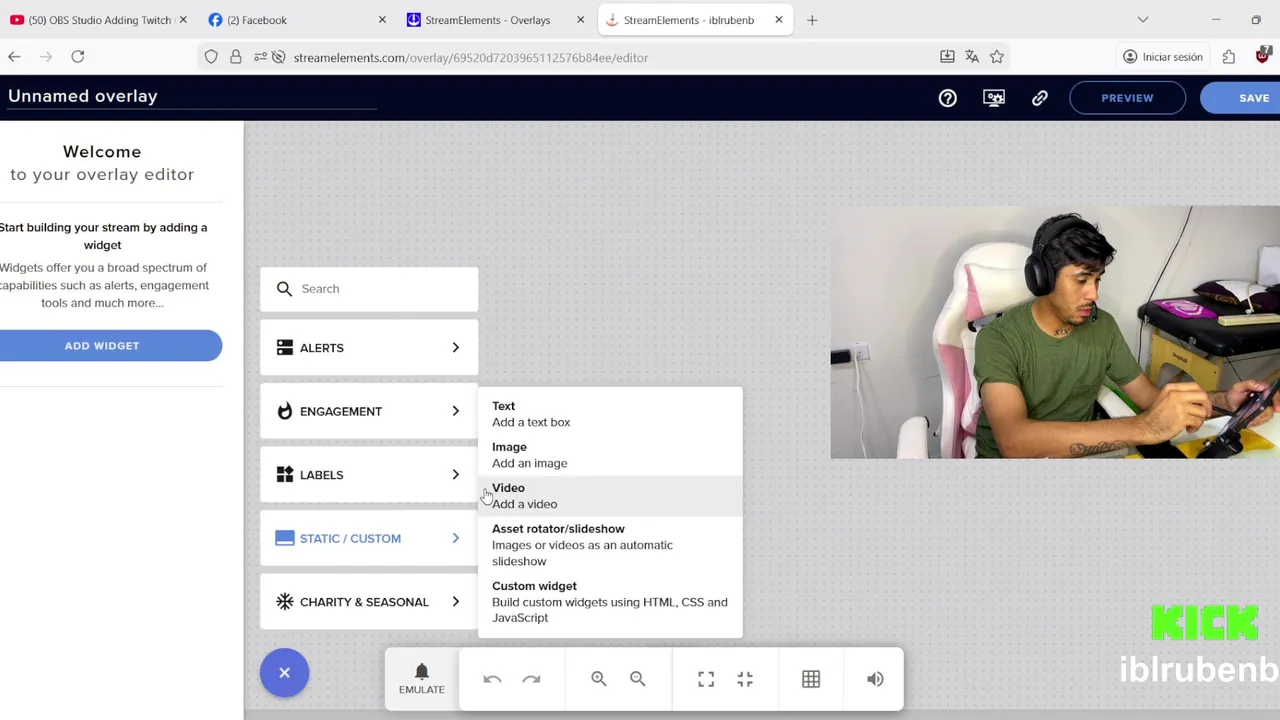Click the Static / Custom icon
This screenshot has width=1280, height=720.
285,538
